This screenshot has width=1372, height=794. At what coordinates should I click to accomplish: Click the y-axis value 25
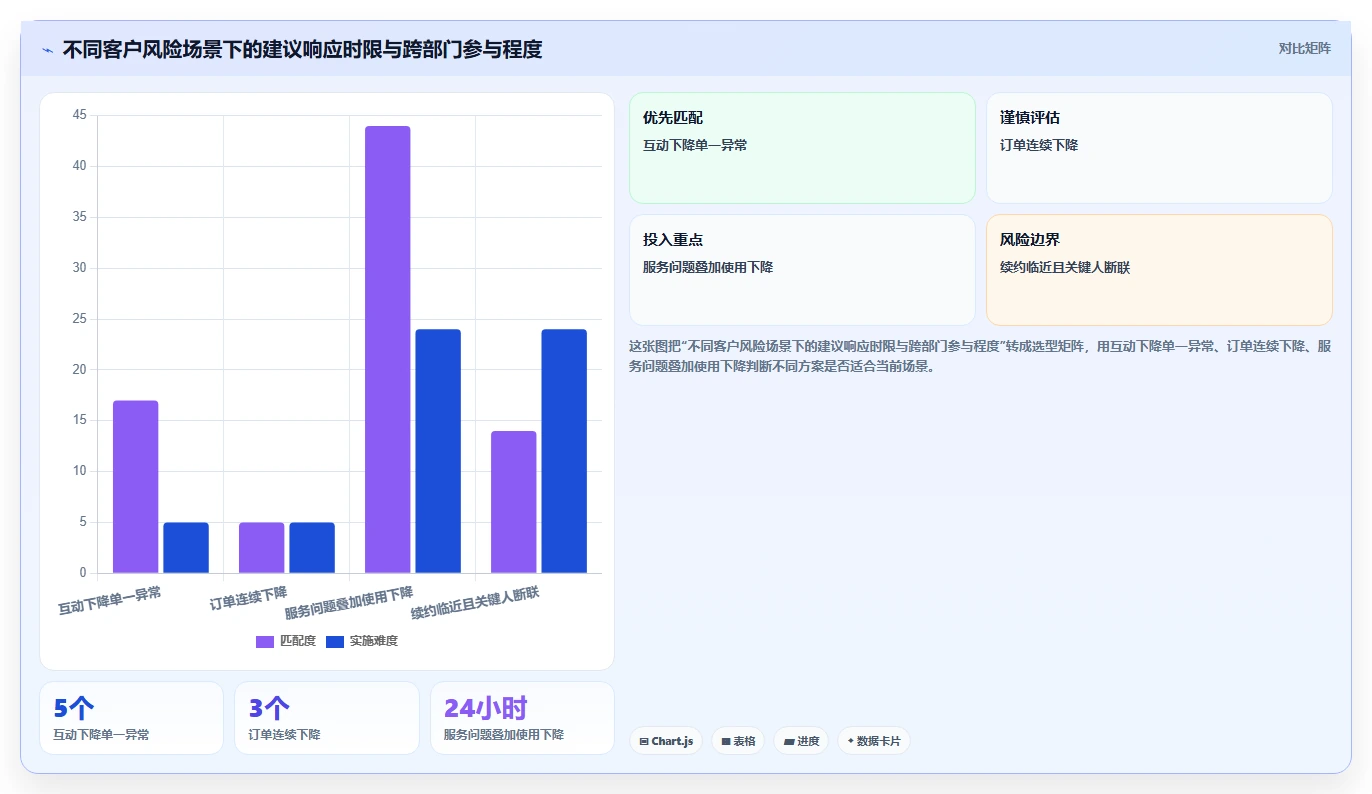(x=80, y=319)
